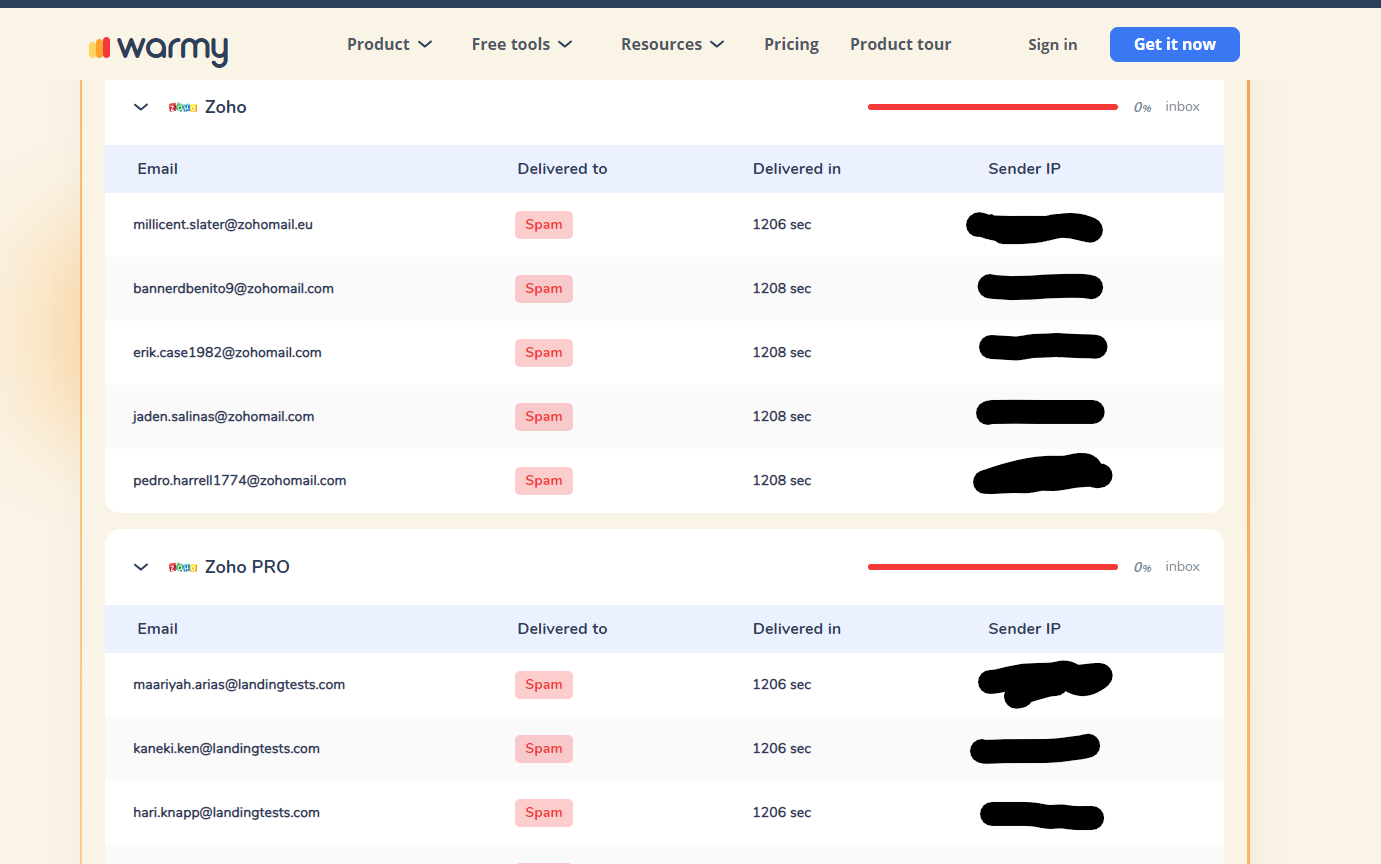Image resolution: width=1381 pixels, height=864 pixels.
Task: Collapse the Zoho PRO results section
Action: (x=141, y=567)
